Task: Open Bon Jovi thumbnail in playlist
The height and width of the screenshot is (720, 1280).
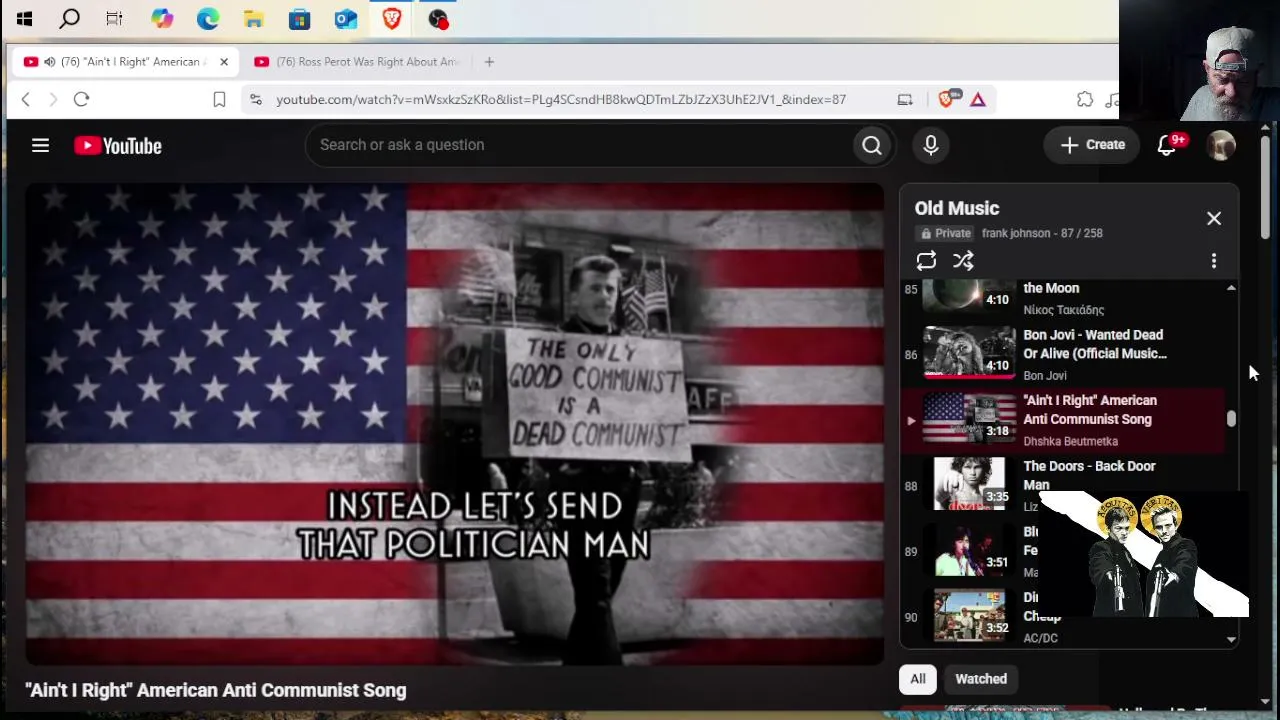Action: pyautogui.click(x=969, y=352)
